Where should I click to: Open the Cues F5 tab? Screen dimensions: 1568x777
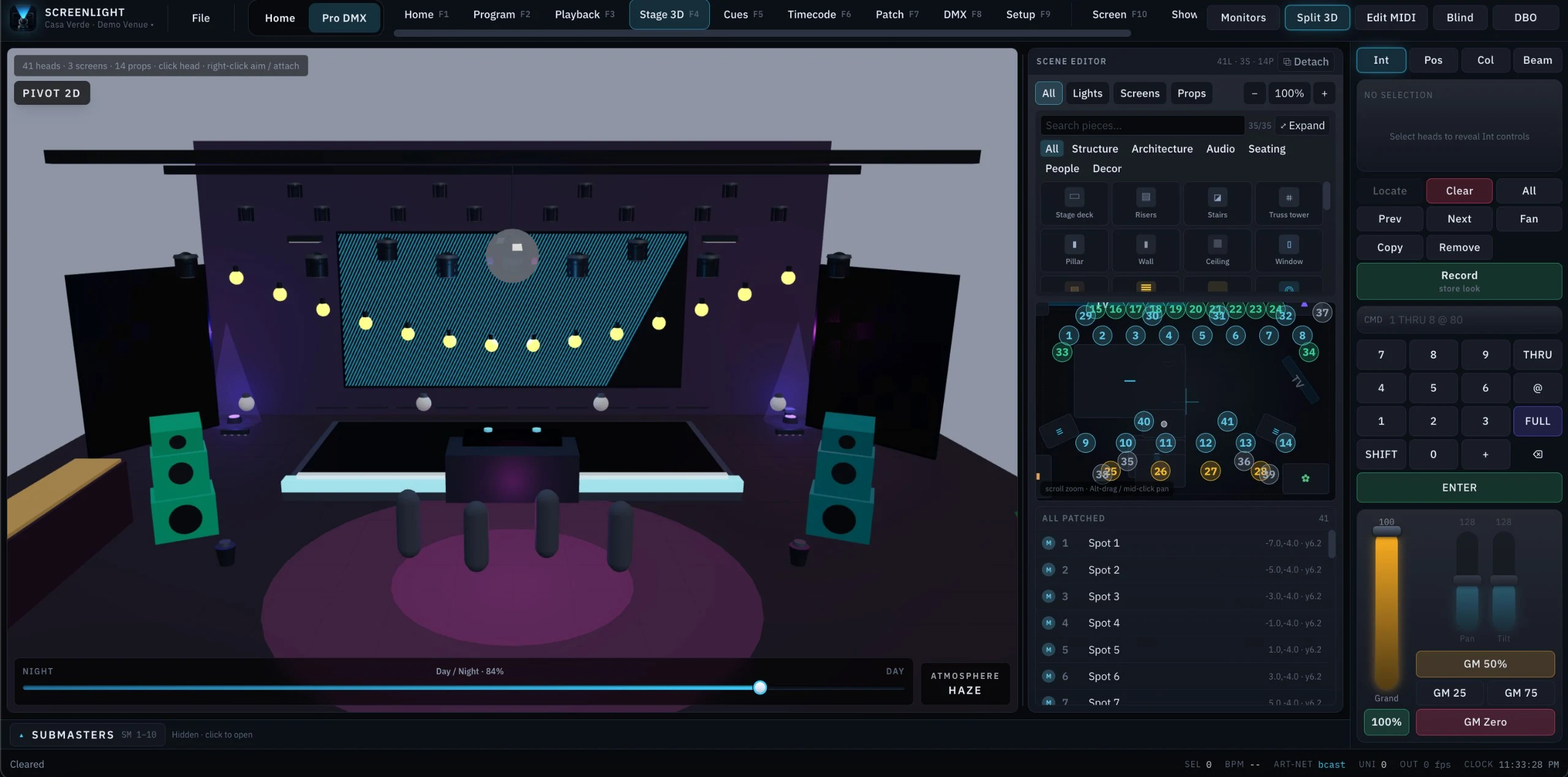click(x=742, y=14)
